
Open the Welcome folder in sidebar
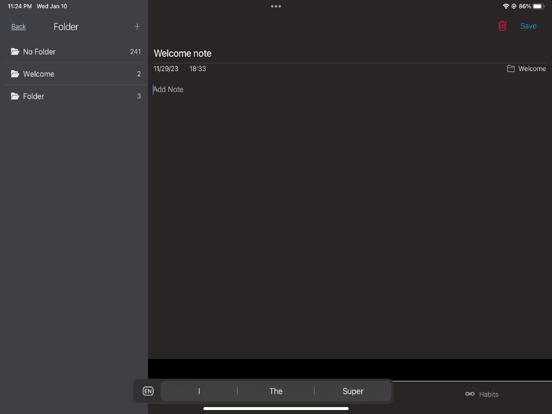click(x=76, y=74)
